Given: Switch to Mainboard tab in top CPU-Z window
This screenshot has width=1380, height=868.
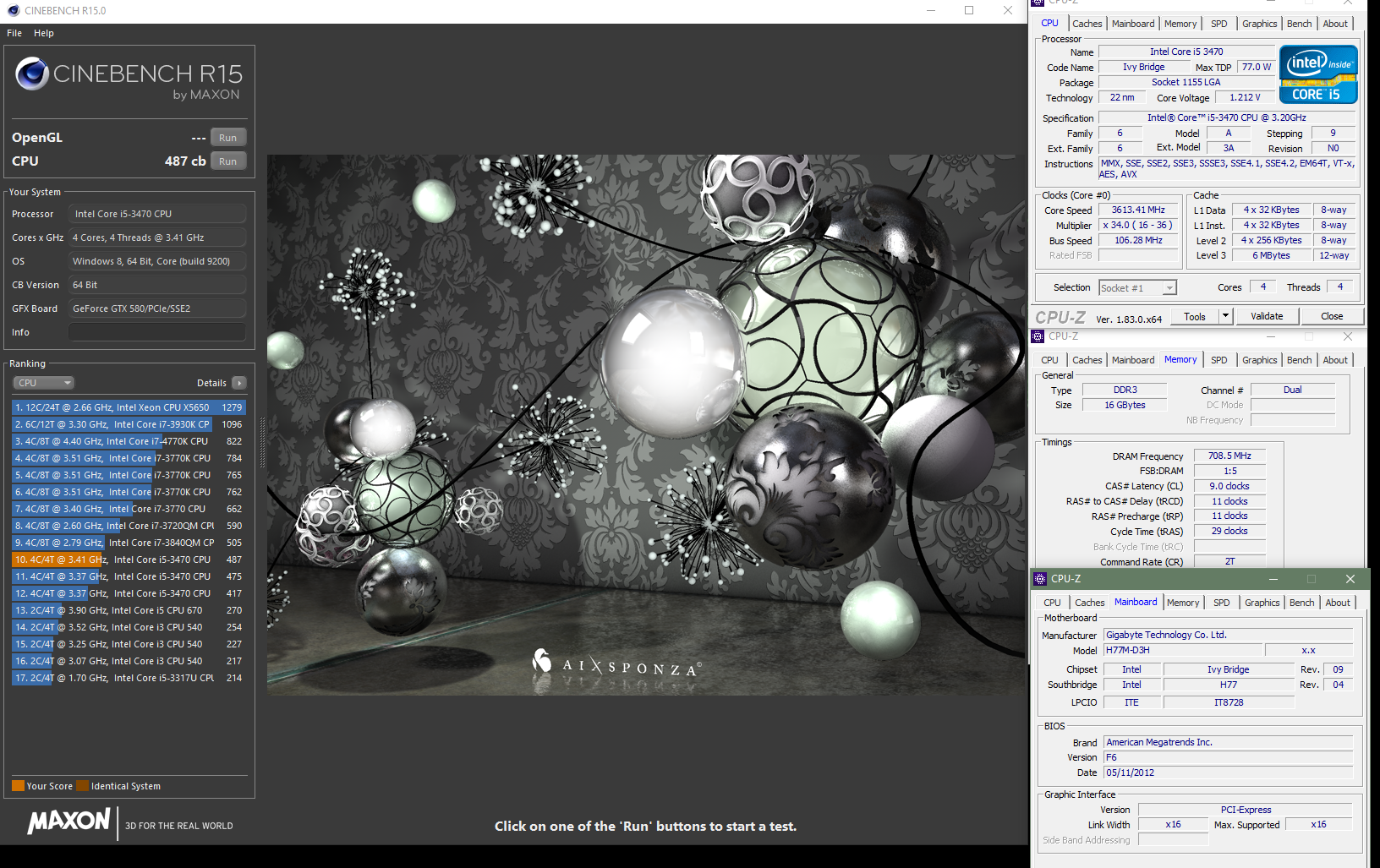Looking at the screenshot, I should tap(1133, 24).
